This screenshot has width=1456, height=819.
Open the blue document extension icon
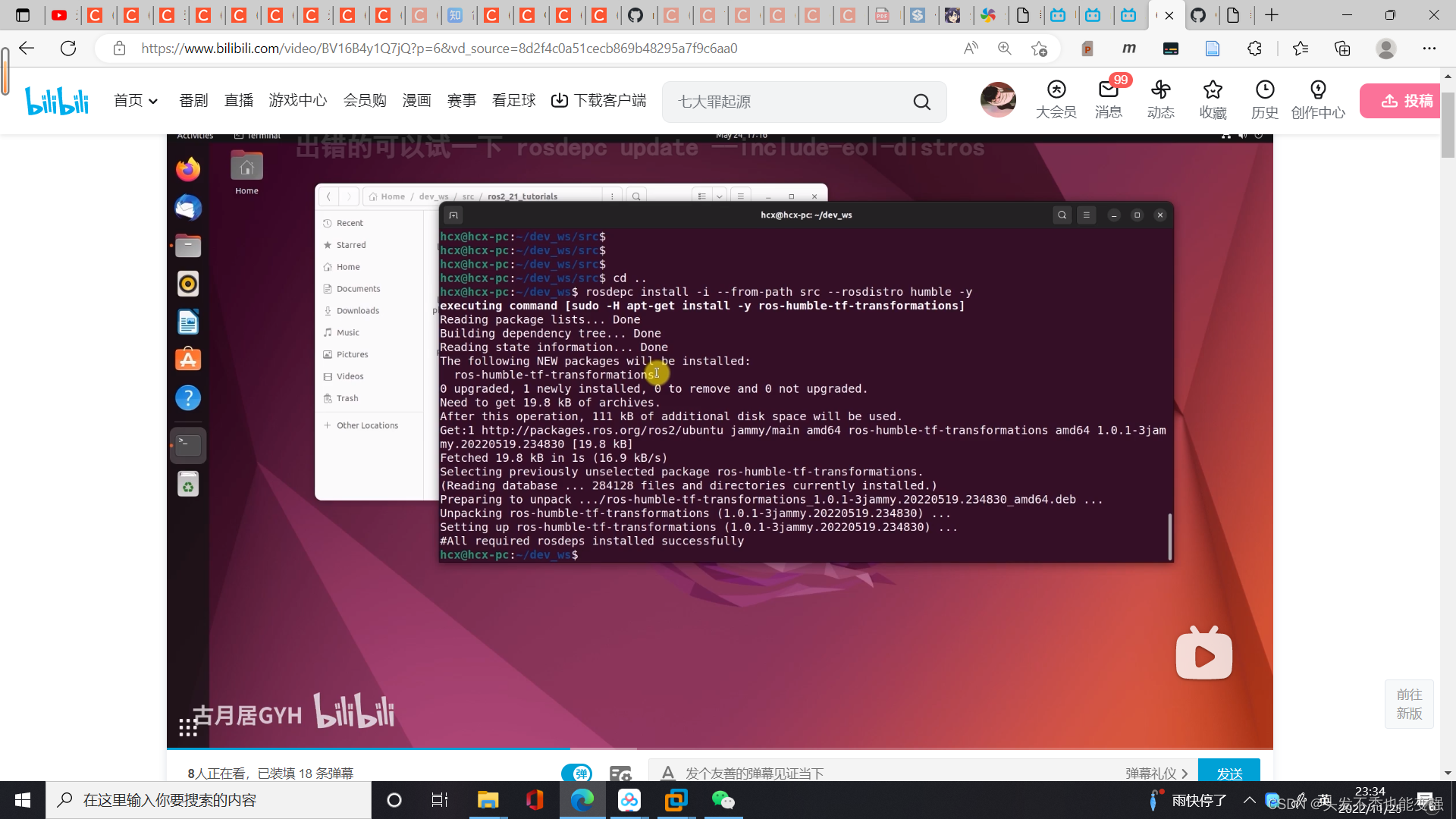(1213, 49)
